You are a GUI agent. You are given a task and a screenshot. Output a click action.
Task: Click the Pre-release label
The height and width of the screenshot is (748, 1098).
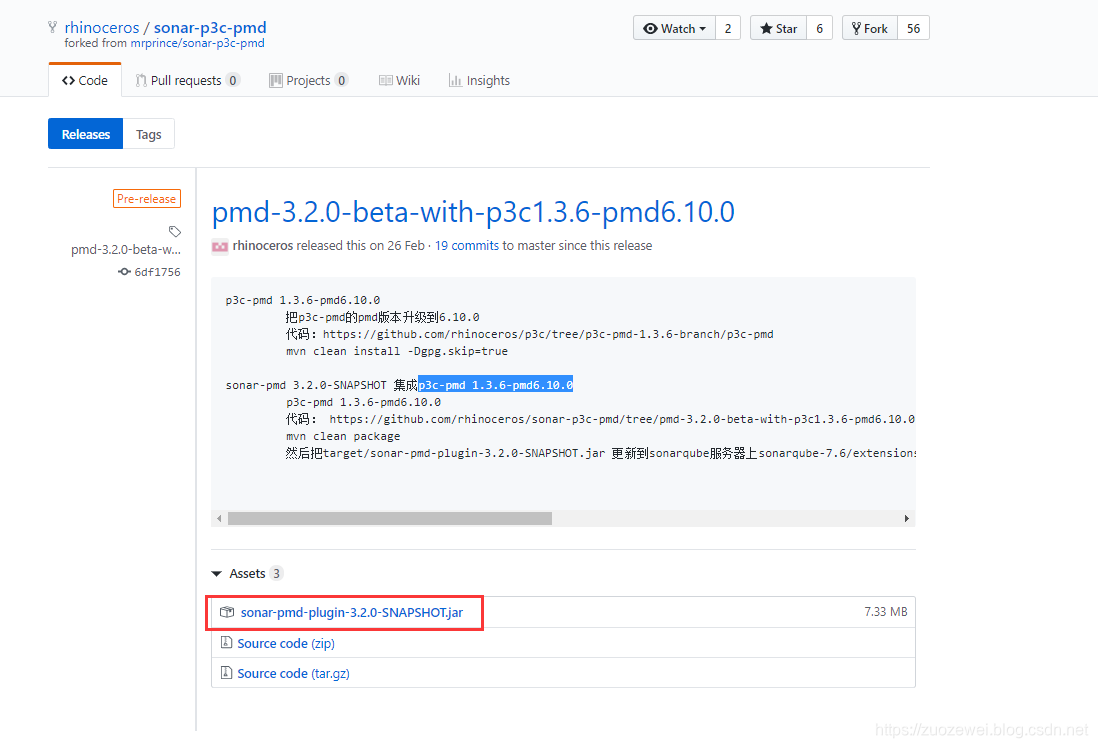pos(146,199)
